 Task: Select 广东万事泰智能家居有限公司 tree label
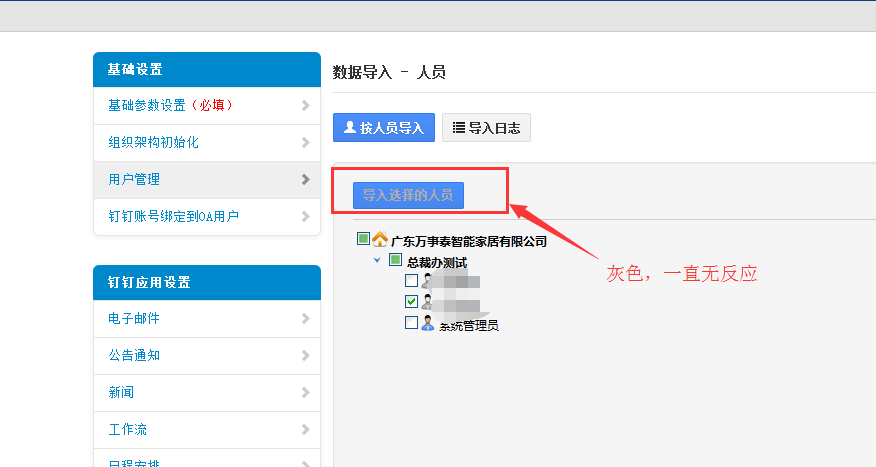[x=469, y=241]
